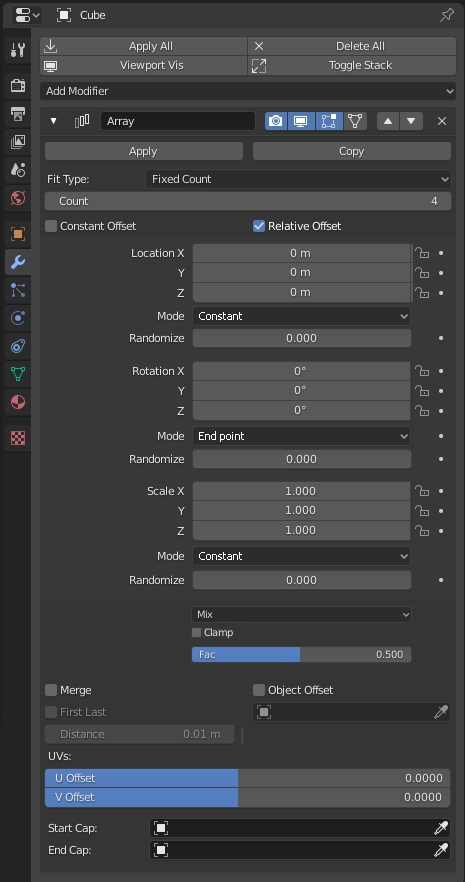This screenshot has width=465, height=882.
Task: Open the Fit Type dropdown
Action: point(298,179)
